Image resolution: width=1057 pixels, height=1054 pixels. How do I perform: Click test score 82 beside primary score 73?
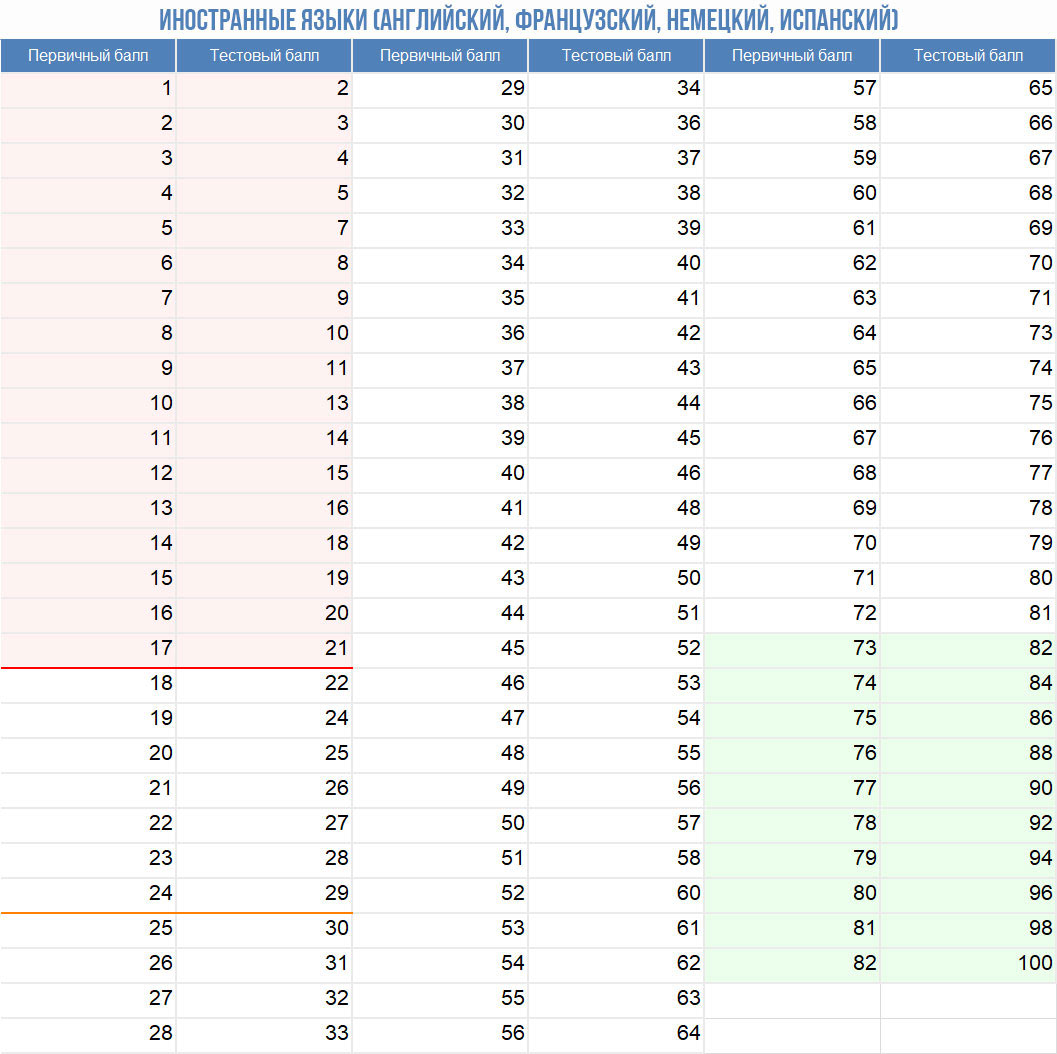[968, 648]
